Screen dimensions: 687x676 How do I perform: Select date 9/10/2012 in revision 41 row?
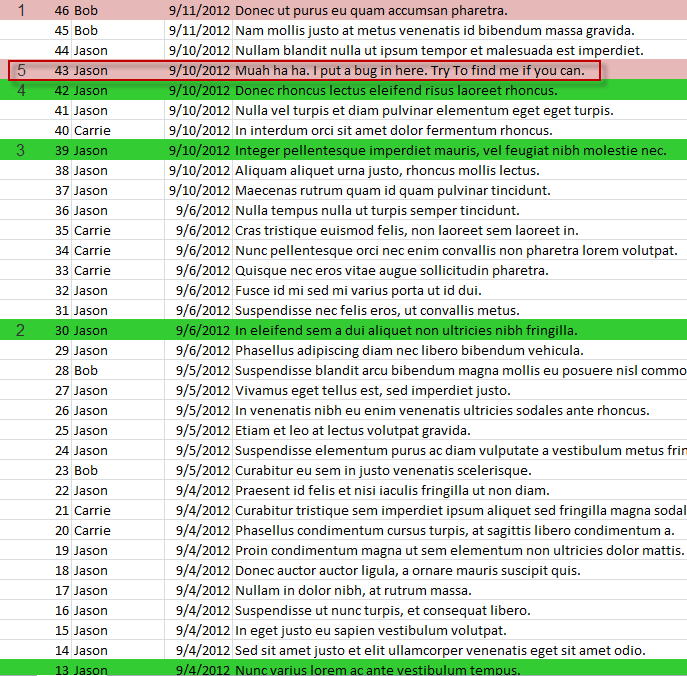[x=199, y=111]
